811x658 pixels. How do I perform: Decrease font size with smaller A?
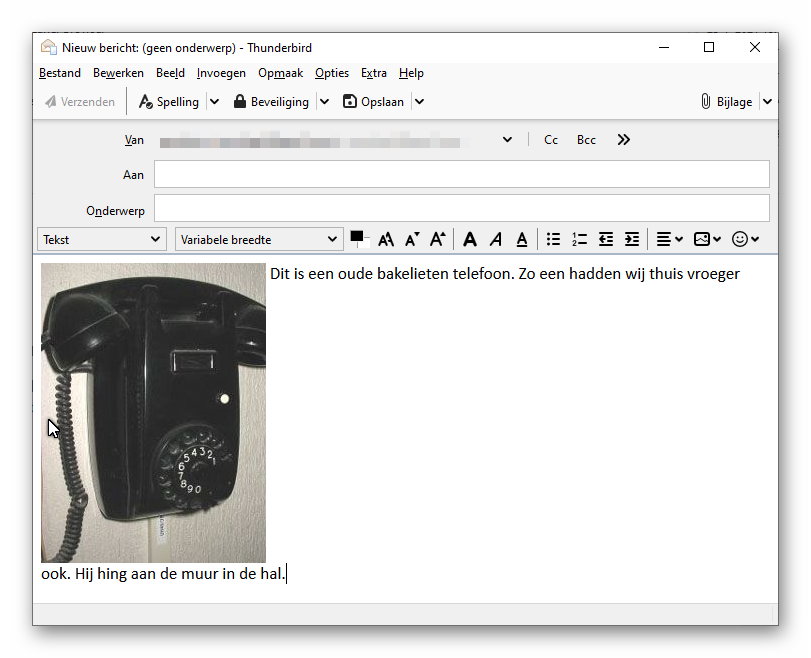411,240
